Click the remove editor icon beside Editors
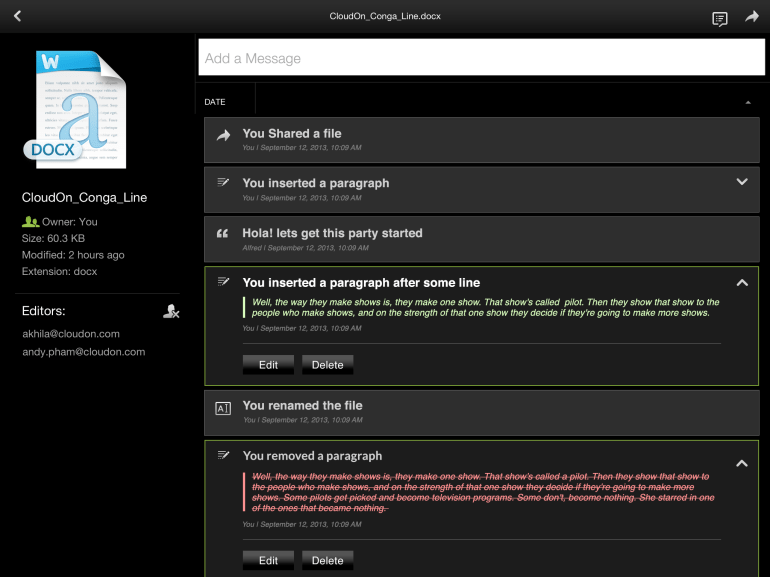The width and height of the screenshot is (770, 577). 171,311
